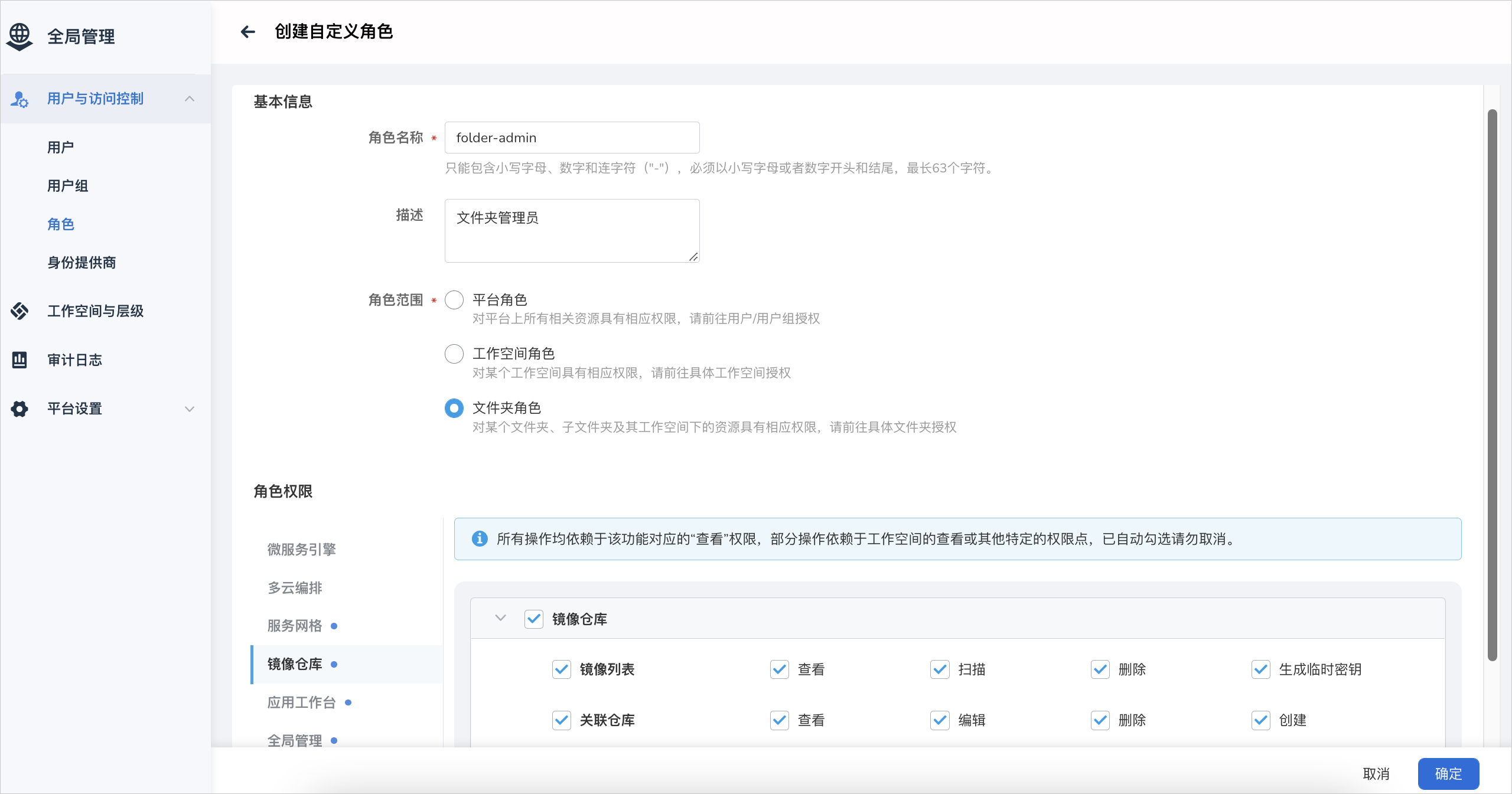
Task: Click the 审计日志 chart icon
Action: pos(19,360)
